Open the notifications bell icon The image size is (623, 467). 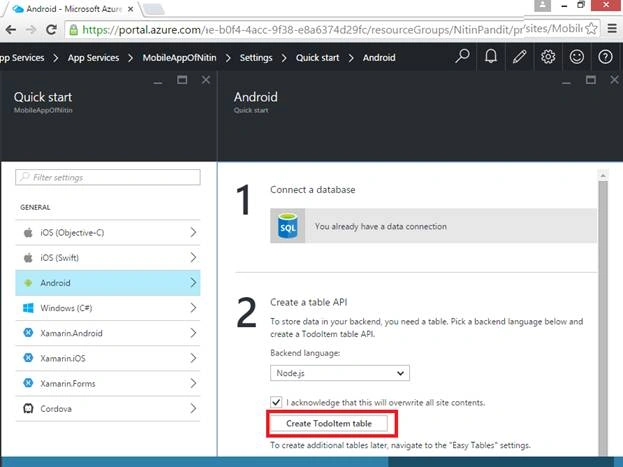pos(491,57)
